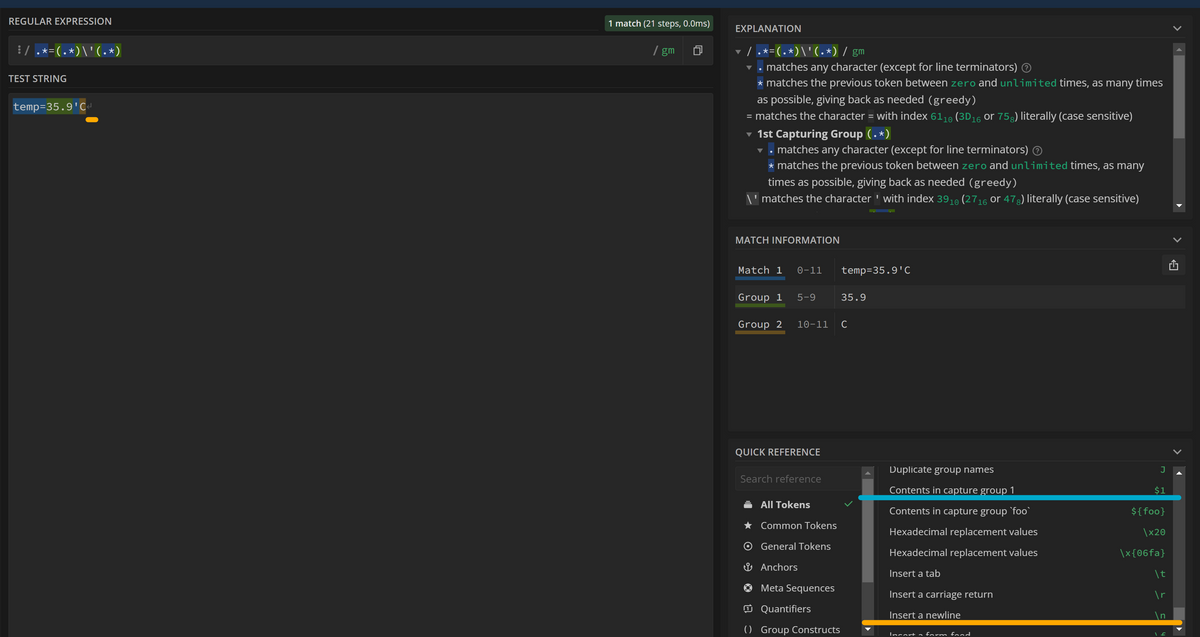The height and width of the screenshot is (637, 1200).
Task: Select Match 1 label in match information
Action: [x=760, y=271]
